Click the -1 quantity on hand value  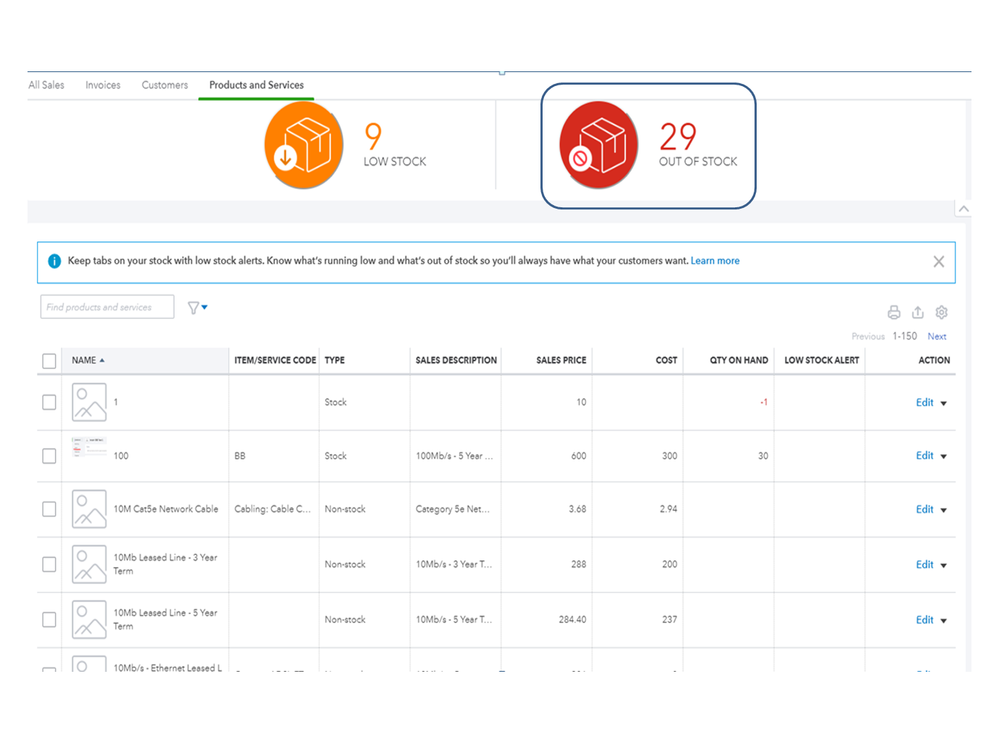[763, 403]
